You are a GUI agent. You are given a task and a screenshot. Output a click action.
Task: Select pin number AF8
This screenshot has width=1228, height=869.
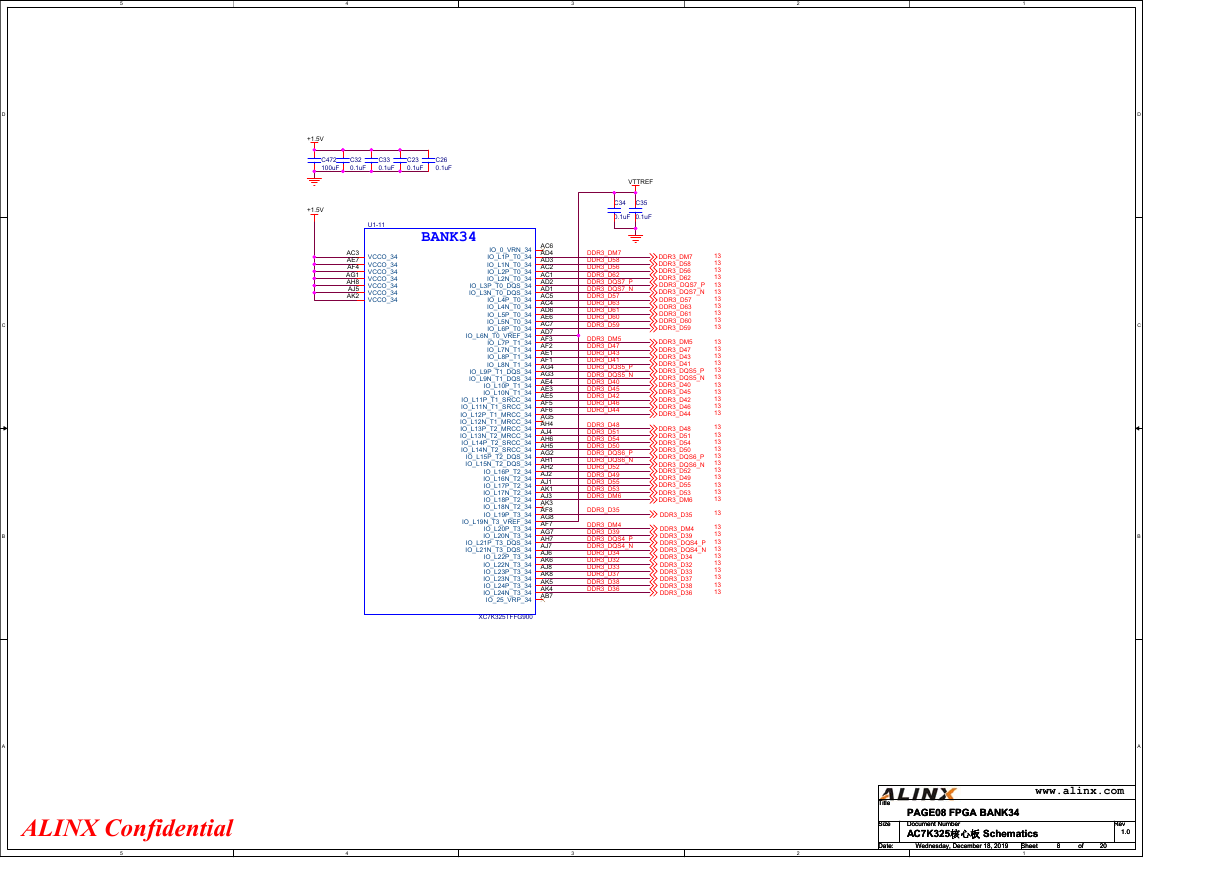point(546,510)
